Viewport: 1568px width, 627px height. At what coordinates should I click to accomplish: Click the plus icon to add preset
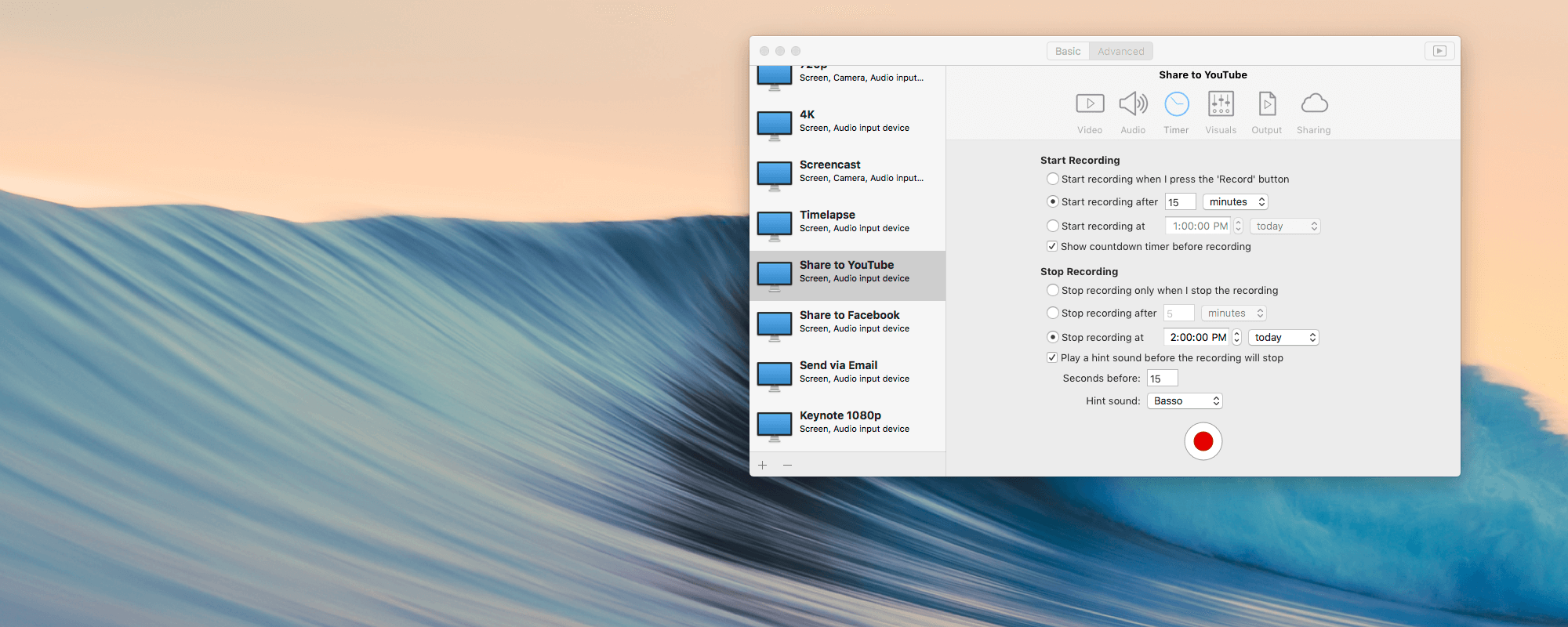click(762, 466)
